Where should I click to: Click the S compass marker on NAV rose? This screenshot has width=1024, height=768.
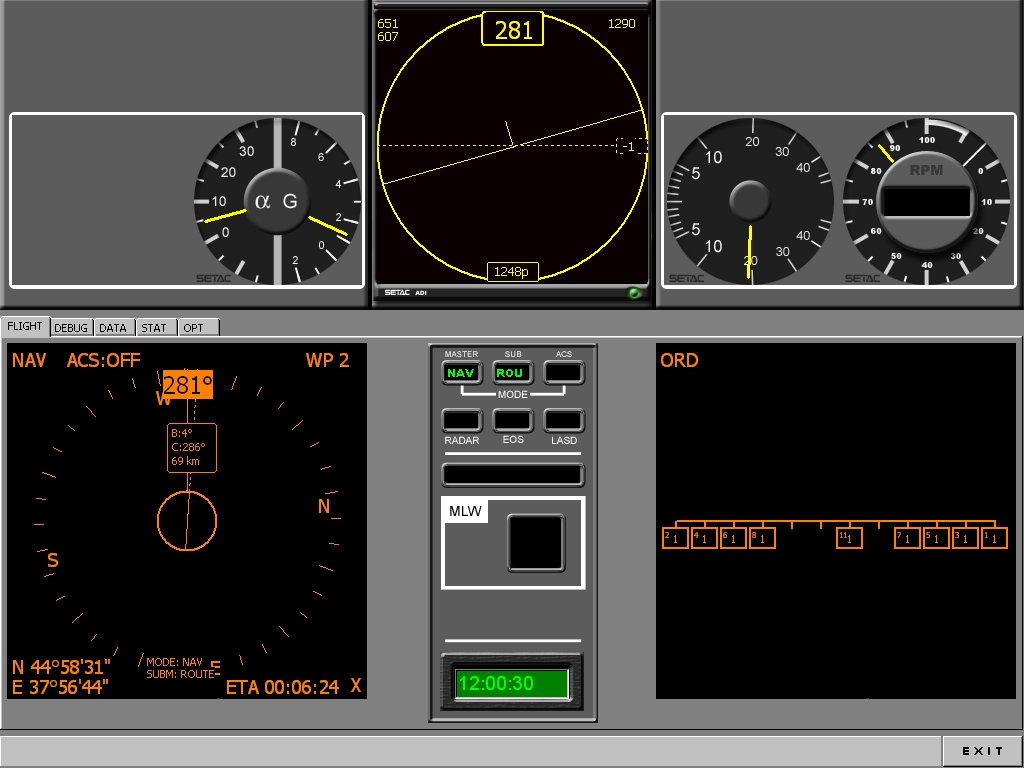tap(53, 560)
